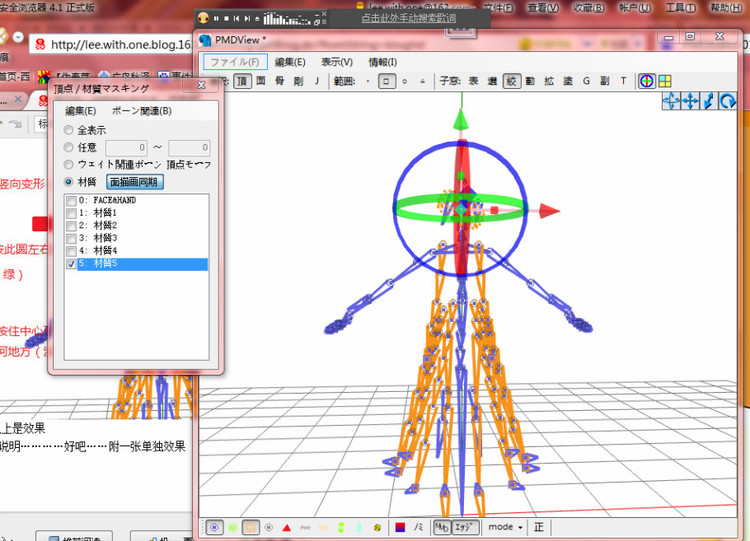Toggle the 頂 vertex selection mode
Screen dimensions: 750x541
tap(243, 81)
